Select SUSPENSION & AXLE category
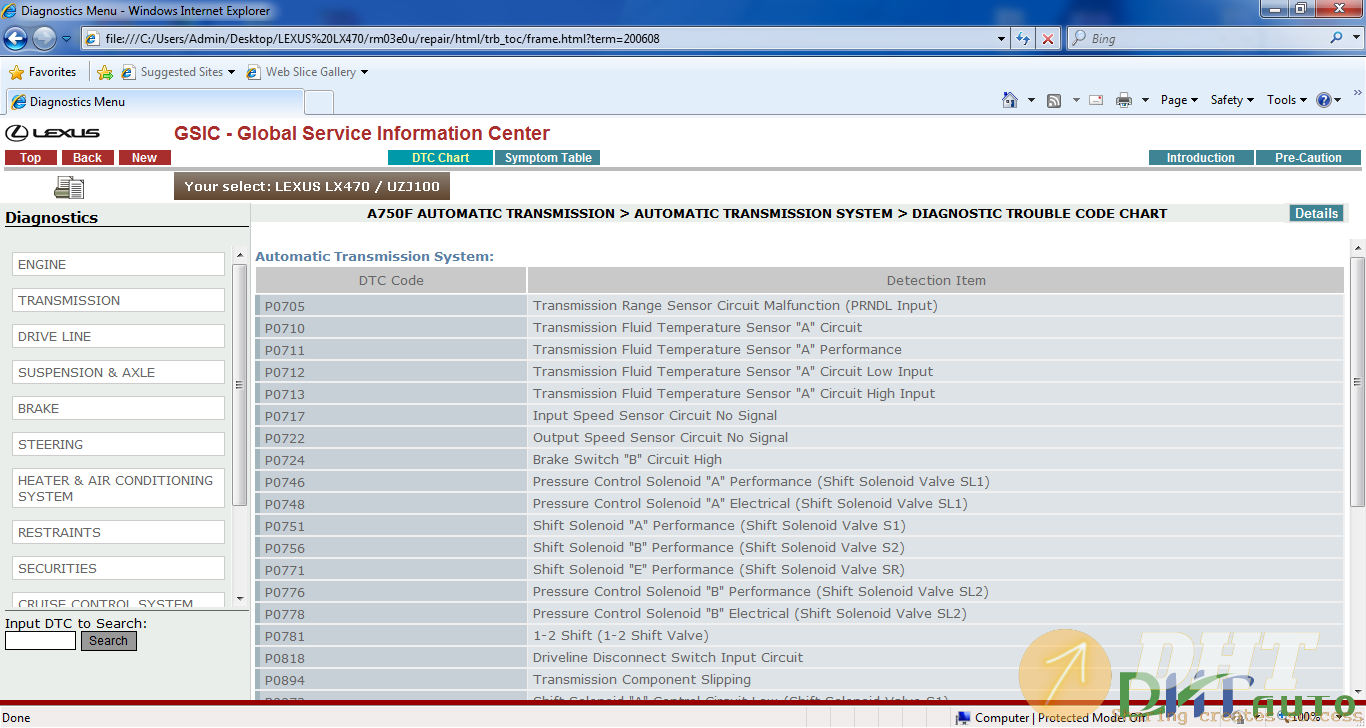The width and height of the screenshot is (1366, 728). click(118, 372)
